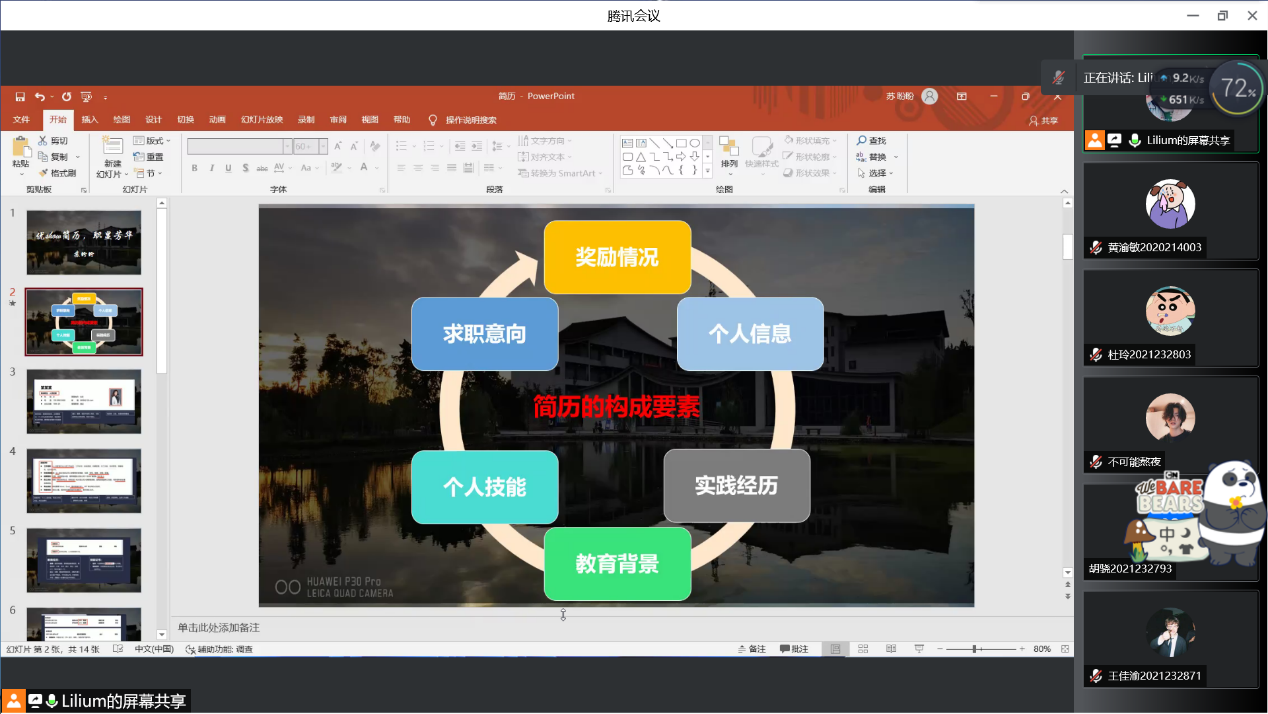Open the Select (选择) dropdown in editing group
This screenshot has height=714, width=1268.
click(x=876, y=173)
